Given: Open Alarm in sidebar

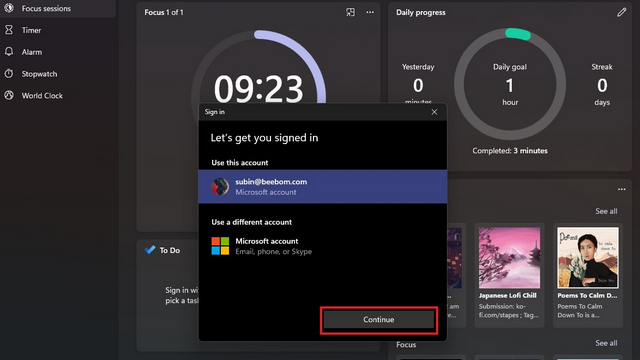Looking at the screenshot, I should 57,52.
